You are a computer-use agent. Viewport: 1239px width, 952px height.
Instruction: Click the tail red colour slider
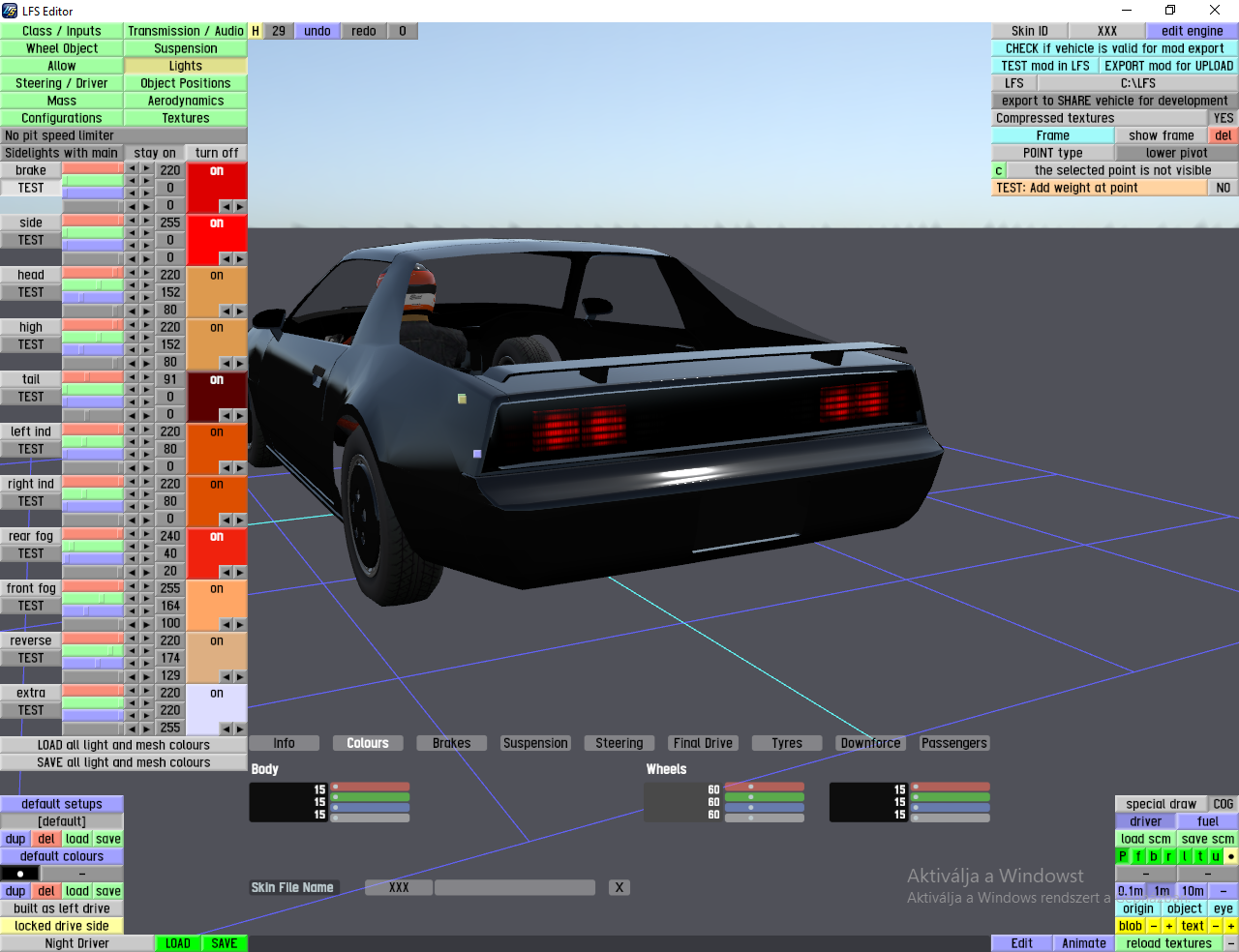93,377
